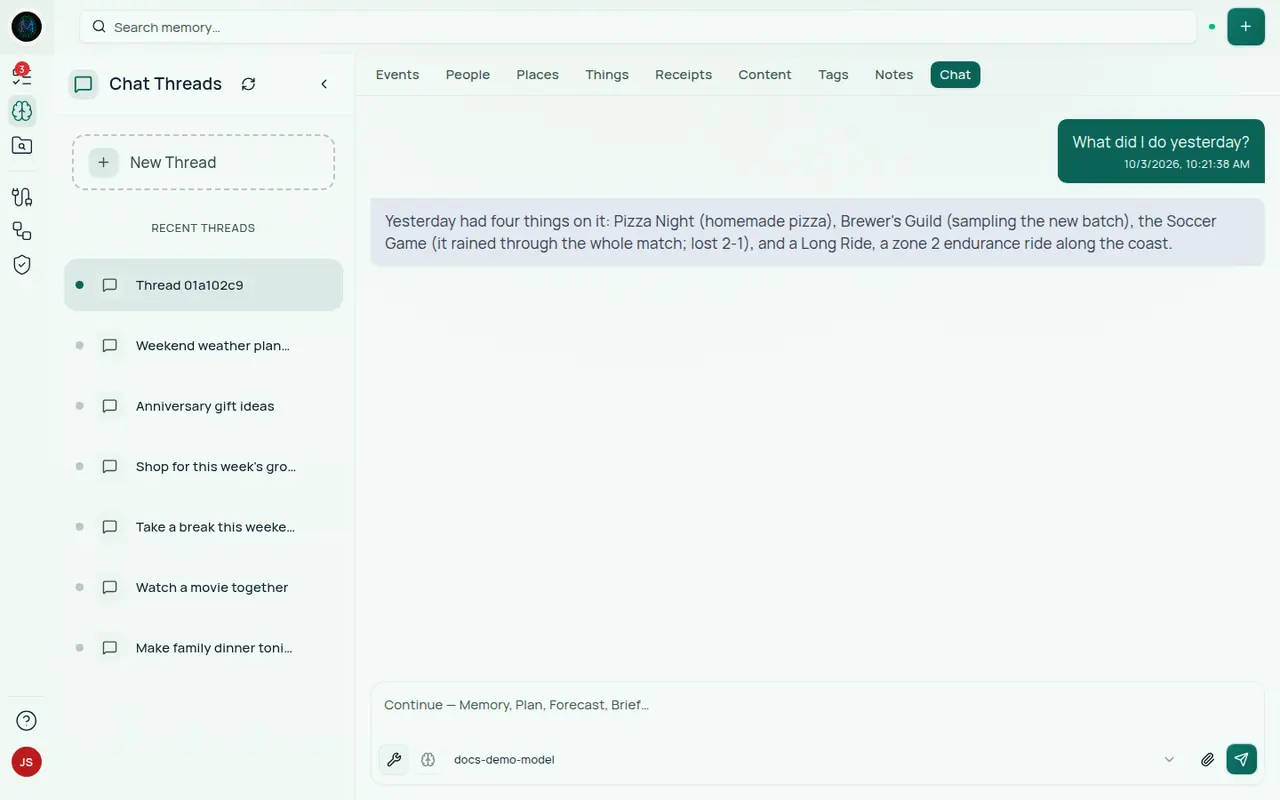Screen dimensions: 1280x800
Task: Open the Places tab
Action: click(x=538, y=75)
